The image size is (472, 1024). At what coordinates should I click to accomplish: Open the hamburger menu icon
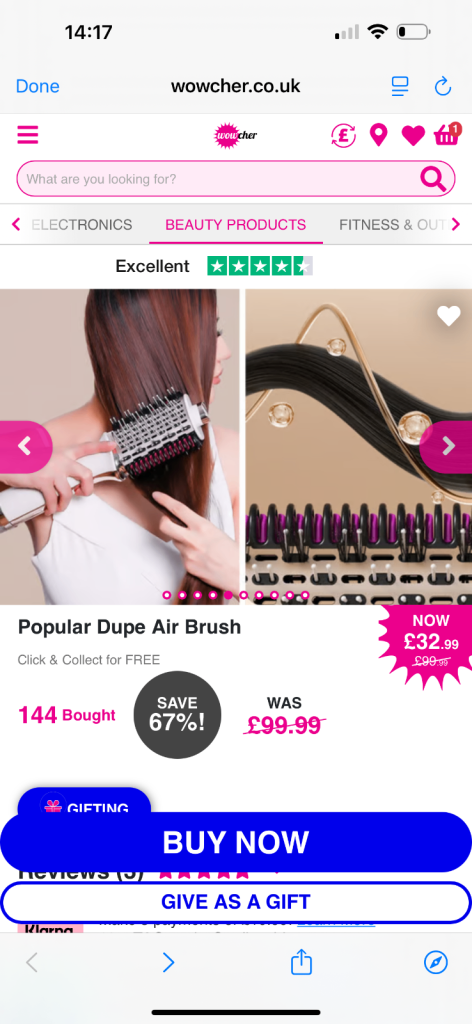click(x=27, y=135)
